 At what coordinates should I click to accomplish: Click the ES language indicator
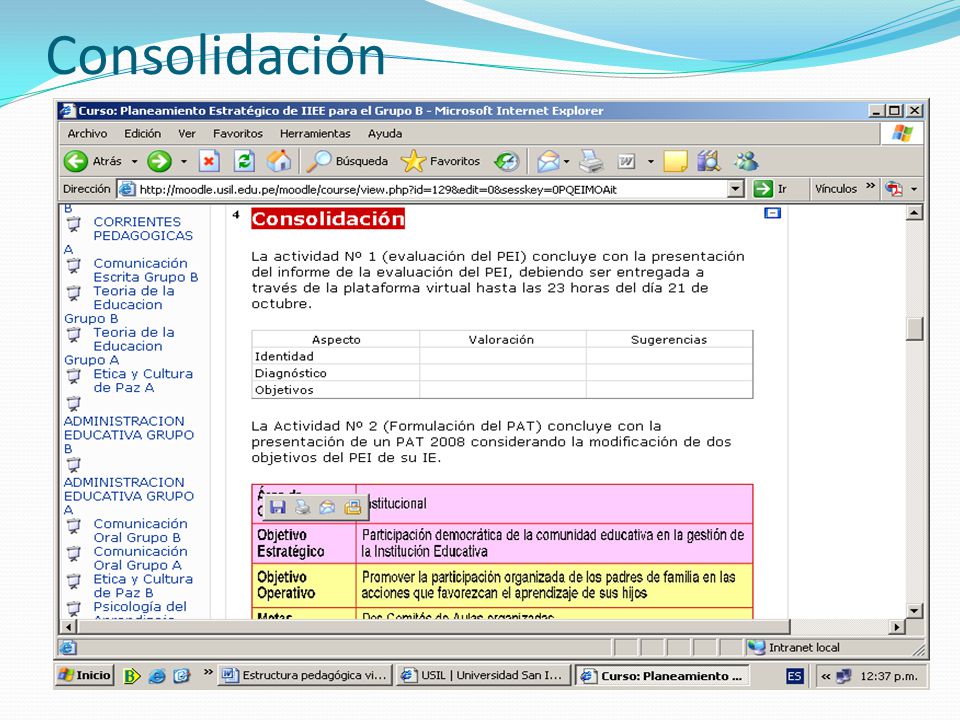point(794,677)
